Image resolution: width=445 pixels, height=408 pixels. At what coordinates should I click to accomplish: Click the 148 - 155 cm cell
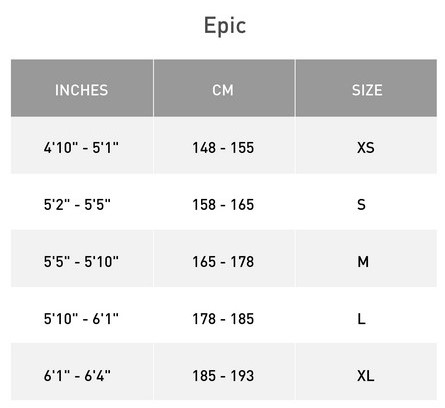click(x=224, y=145)
